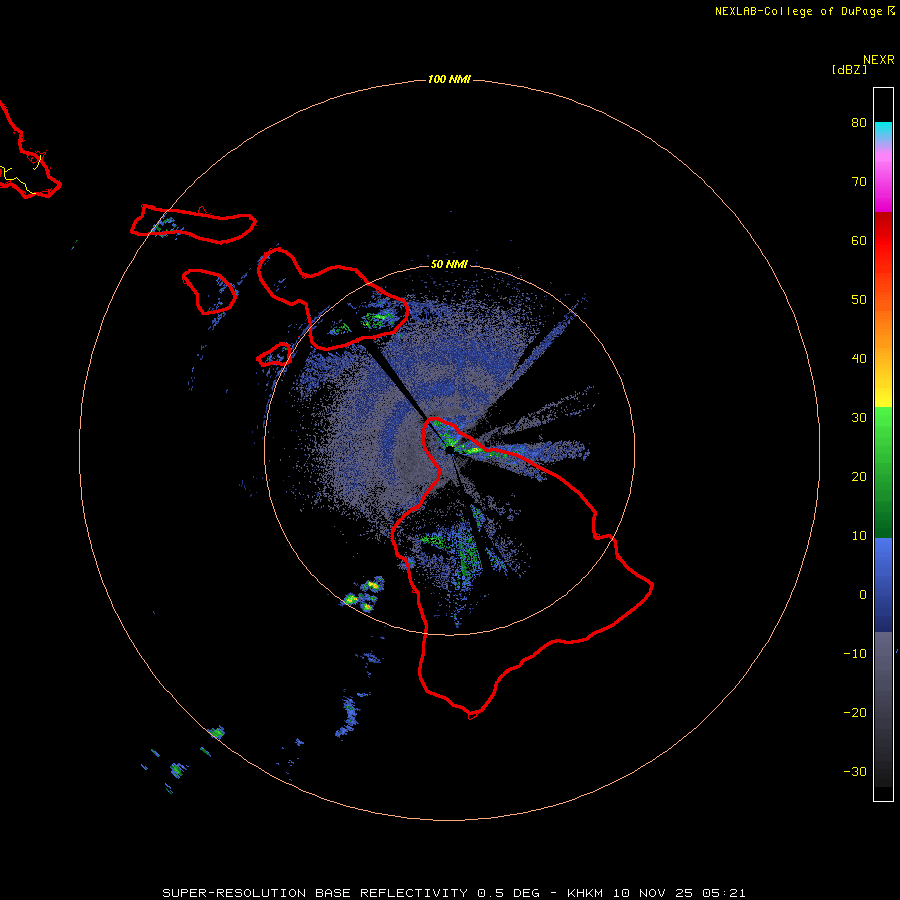The width and height of the screenshot is (900, 900).
Task: Click the -20 value on the dBZ scale
Action: (855, 713)
